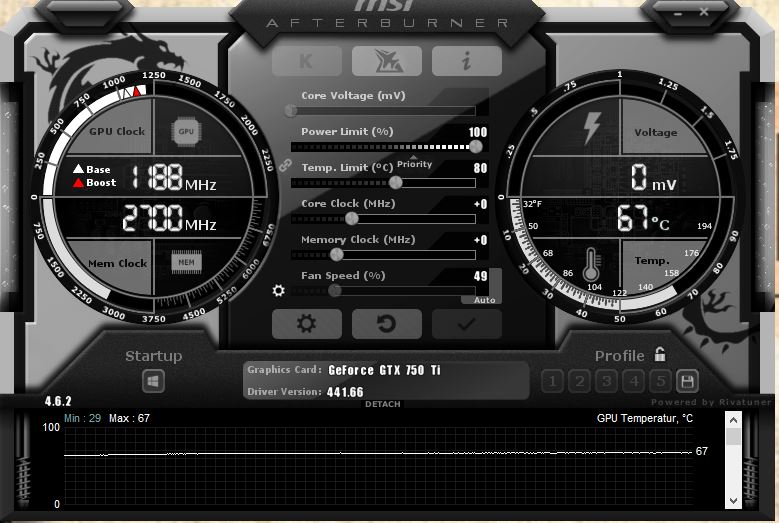
Task: Select profile slot 4
Action: tap(633, 381)
